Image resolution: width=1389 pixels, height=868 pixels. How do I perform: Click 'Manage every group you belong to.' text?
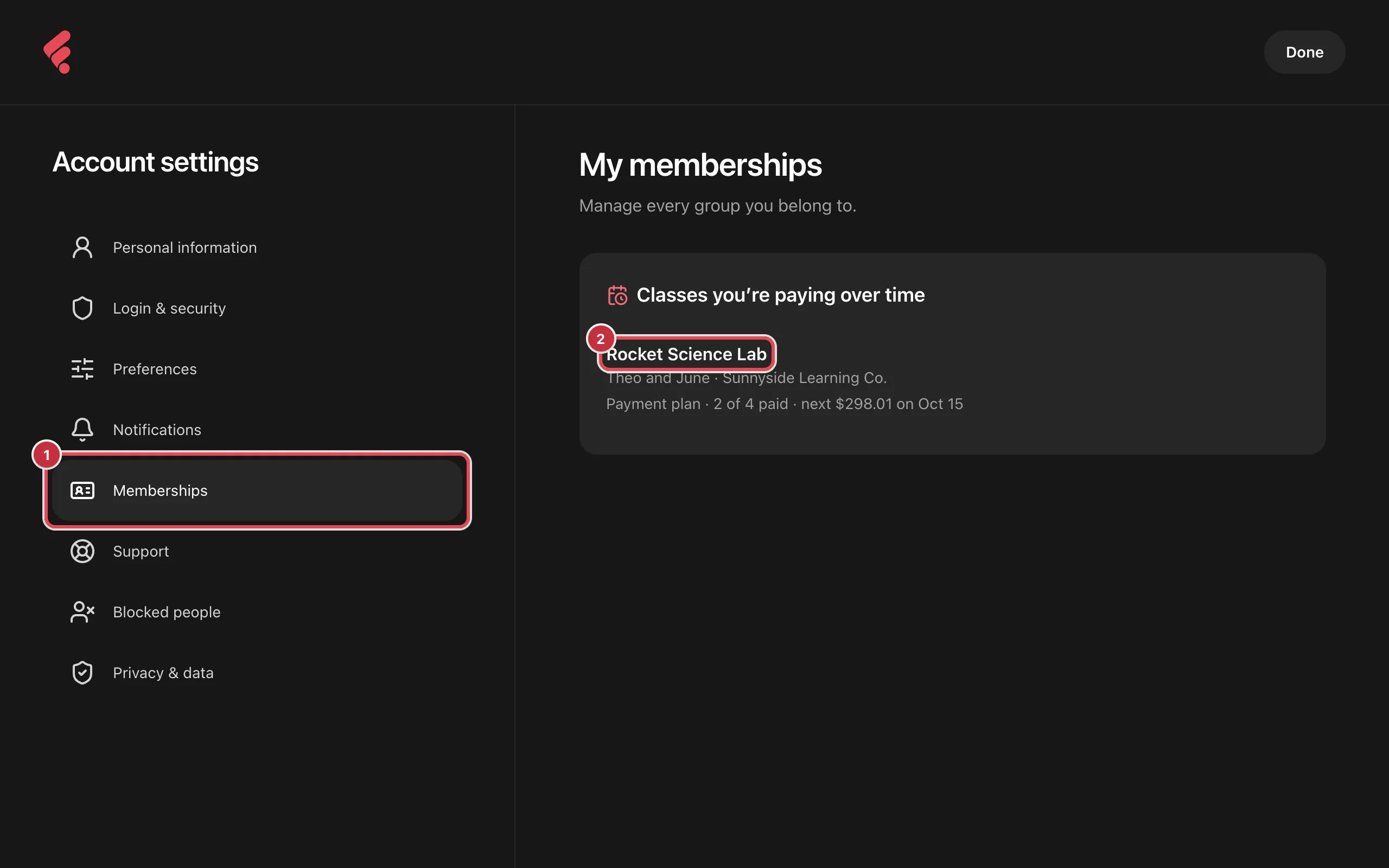pyautogui.click(x=717, y=206)
